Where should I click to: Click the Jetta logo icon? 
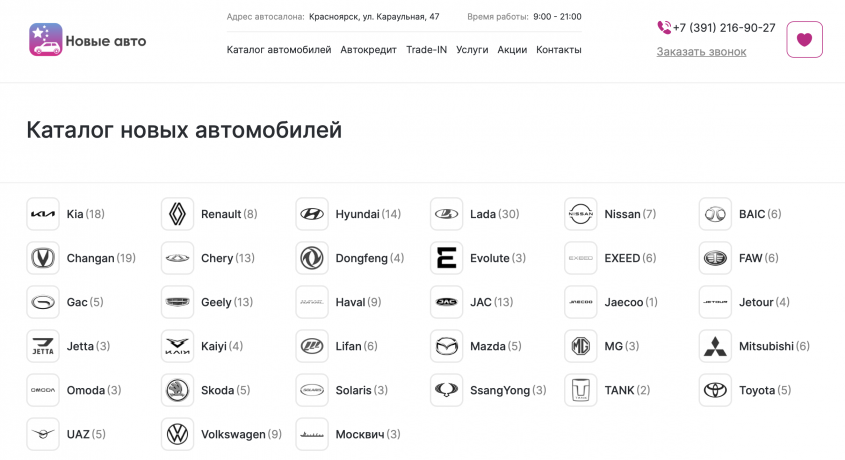[43, 346]
